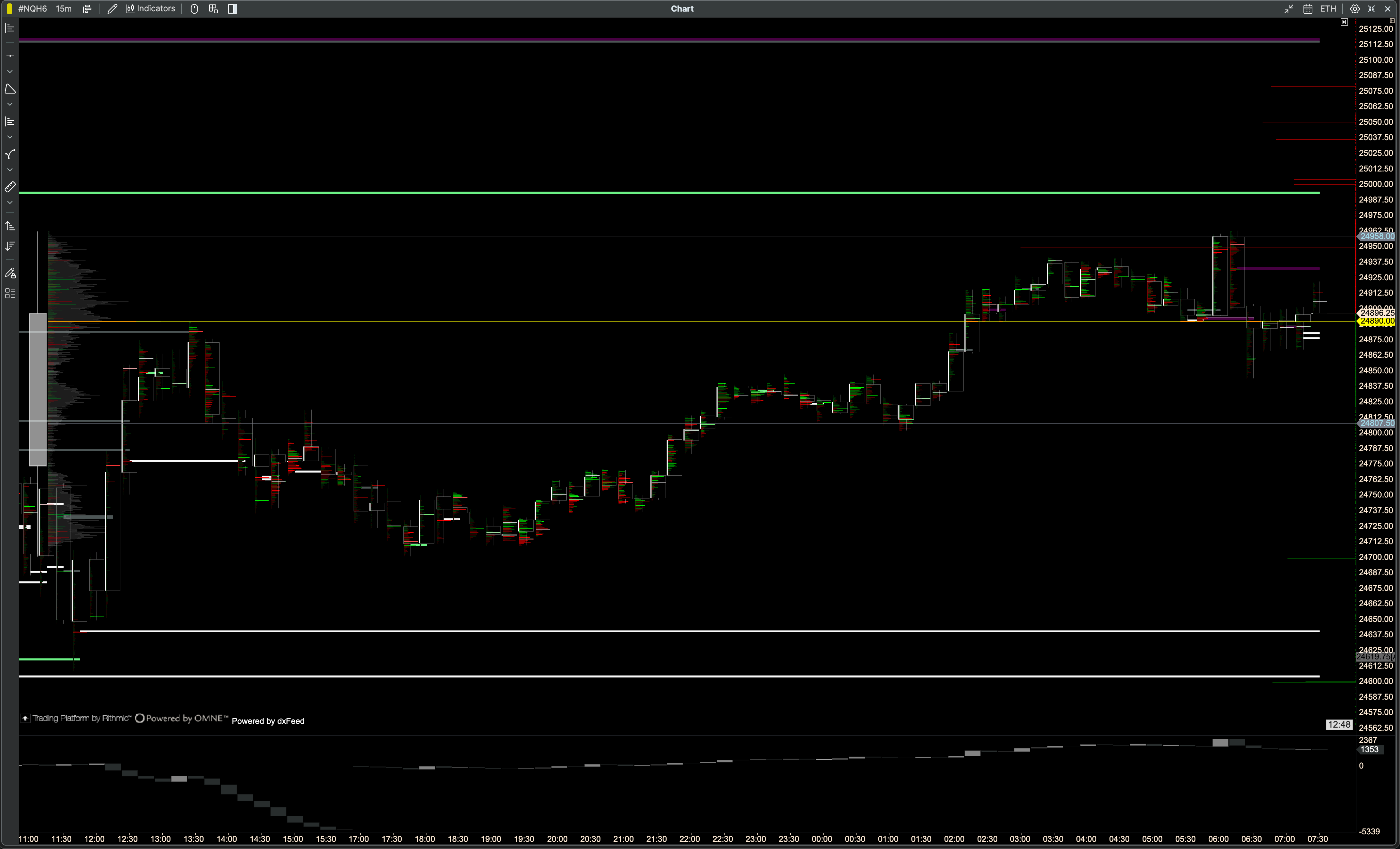Toggle lock drawings pencil-lock icon
The image size is (1400, 849).
pyautogui.click(x=10, y=273)
